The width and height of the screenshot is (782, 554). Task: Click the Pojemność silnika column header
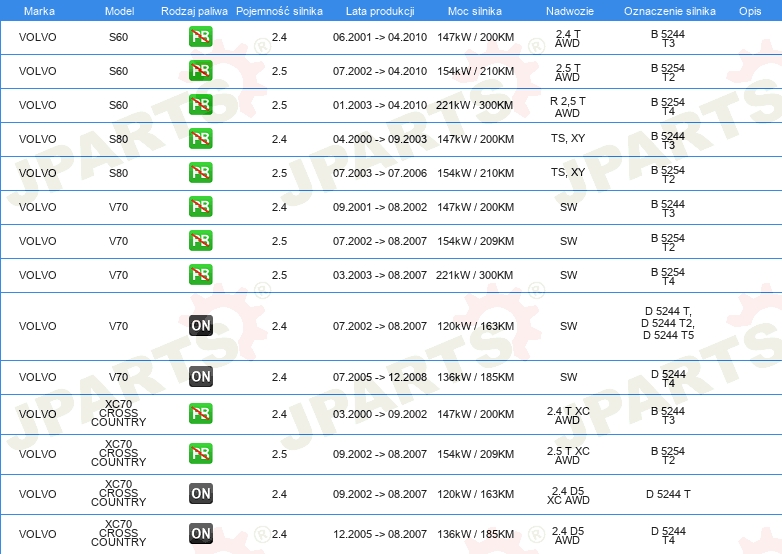[279, 11]
